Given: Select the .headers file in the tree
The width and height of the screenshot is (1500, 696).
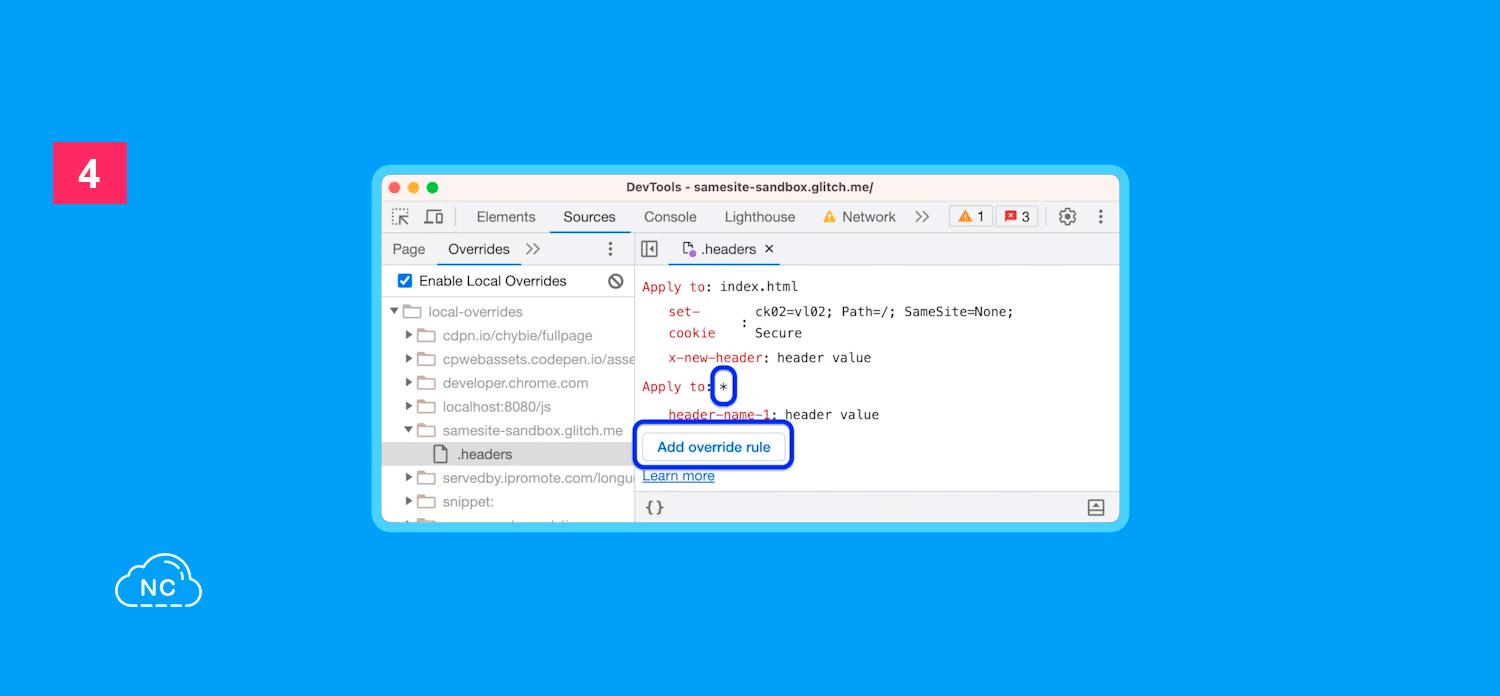Looking at the screenshot, I should point(484,454).
